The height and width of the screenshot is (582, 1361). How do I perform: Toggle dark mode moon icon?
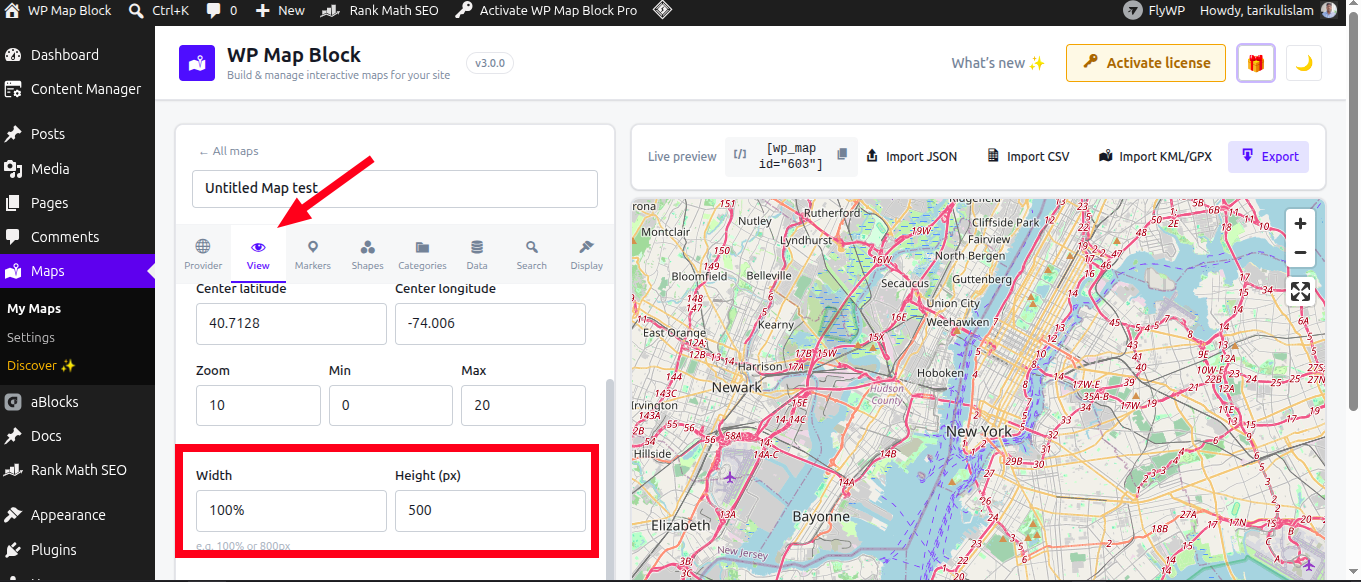coord(1304,62)
